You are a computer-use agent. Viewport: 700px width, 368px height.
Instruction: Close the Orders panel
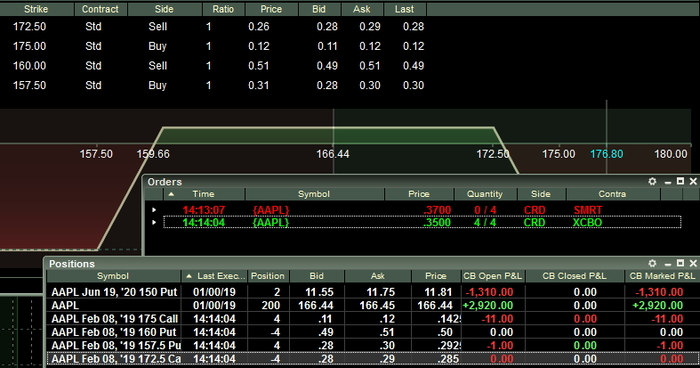click(x=693, y=181)
